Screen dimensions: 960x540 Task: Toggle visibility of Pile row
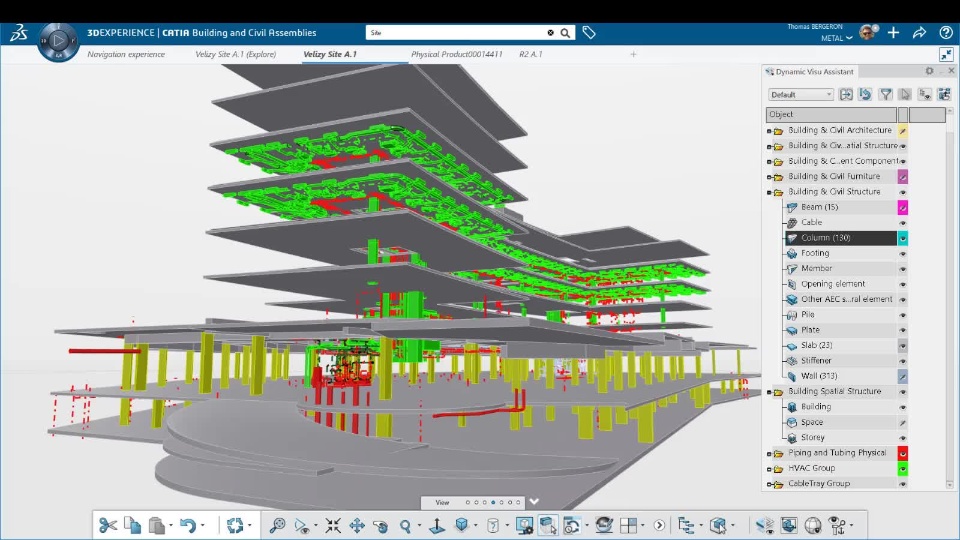click(902, 315)
